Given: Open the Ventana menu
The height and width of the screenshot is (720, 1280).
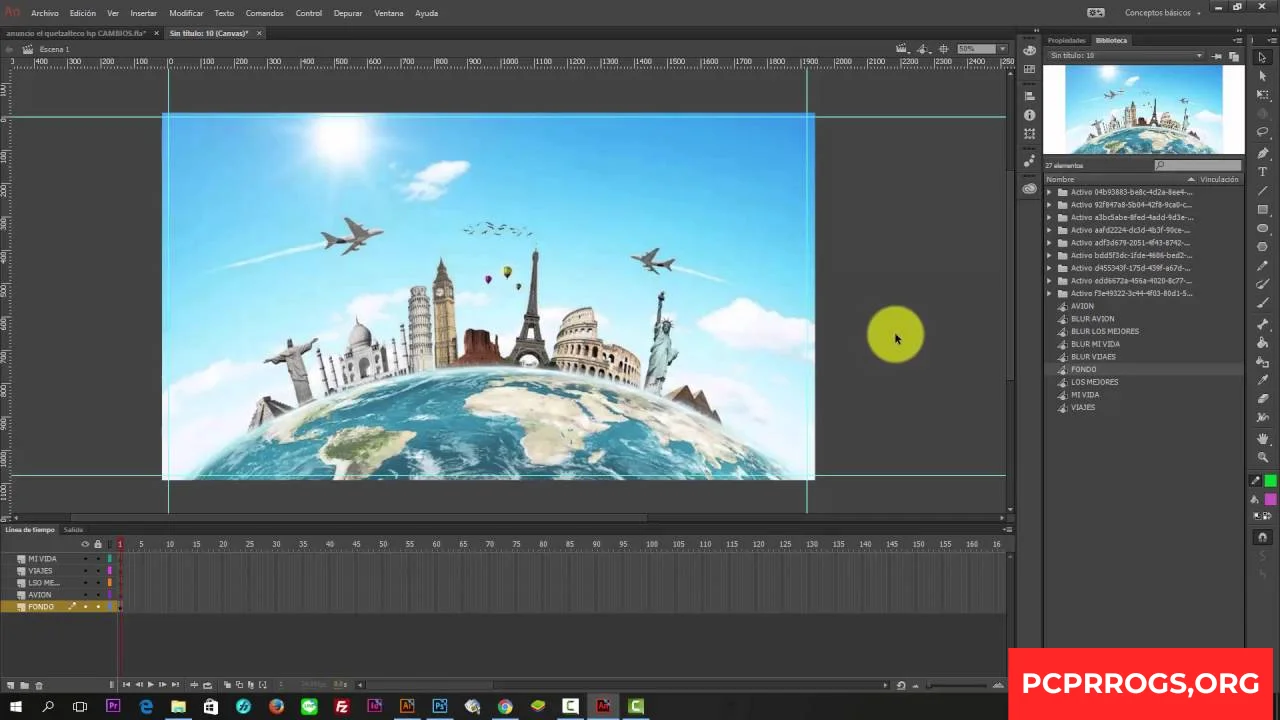Looking at the screenshot, I should click(x=389, y=13).
